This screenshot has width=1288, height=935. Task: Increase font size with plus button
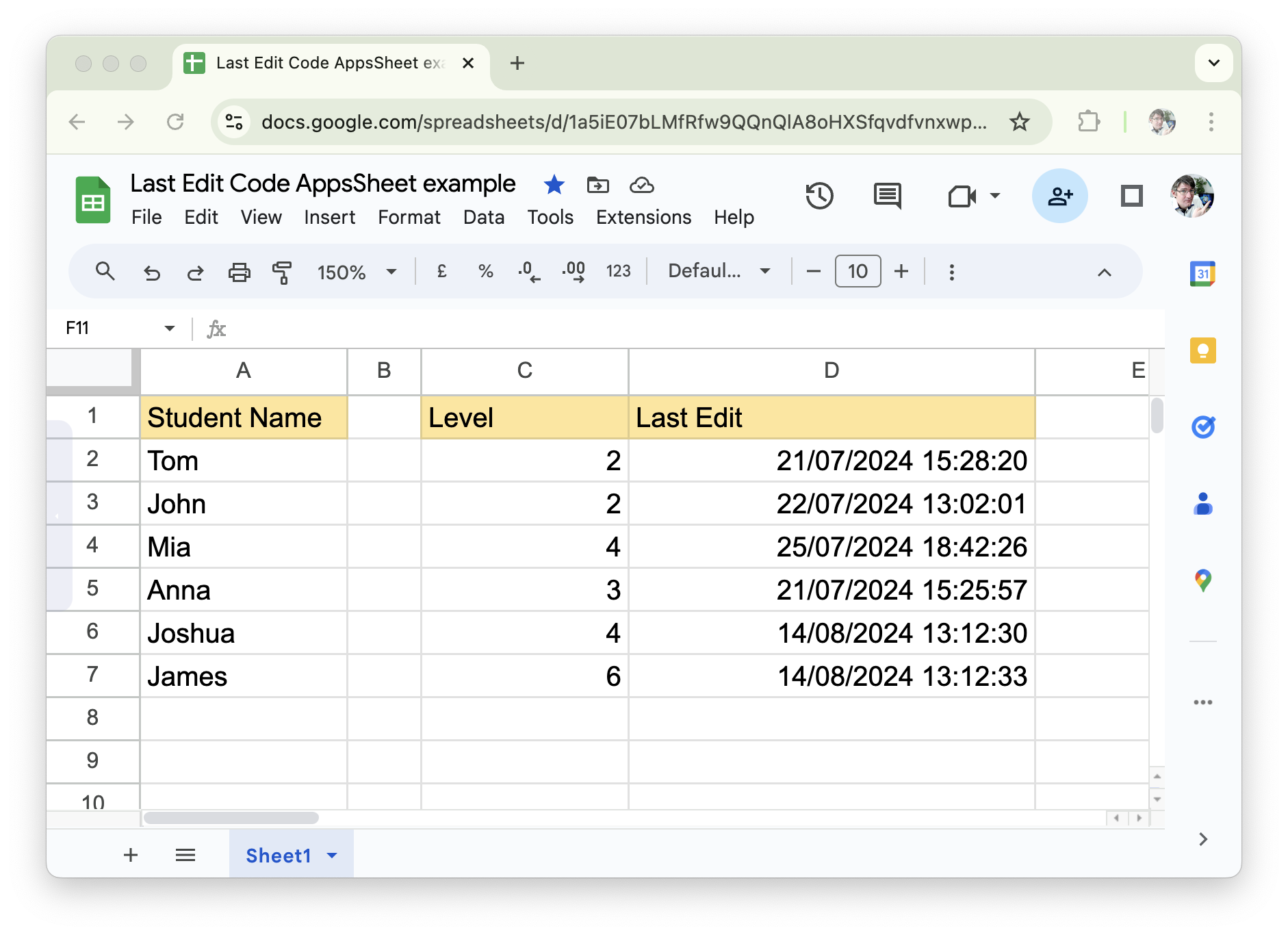pos(901,272)
